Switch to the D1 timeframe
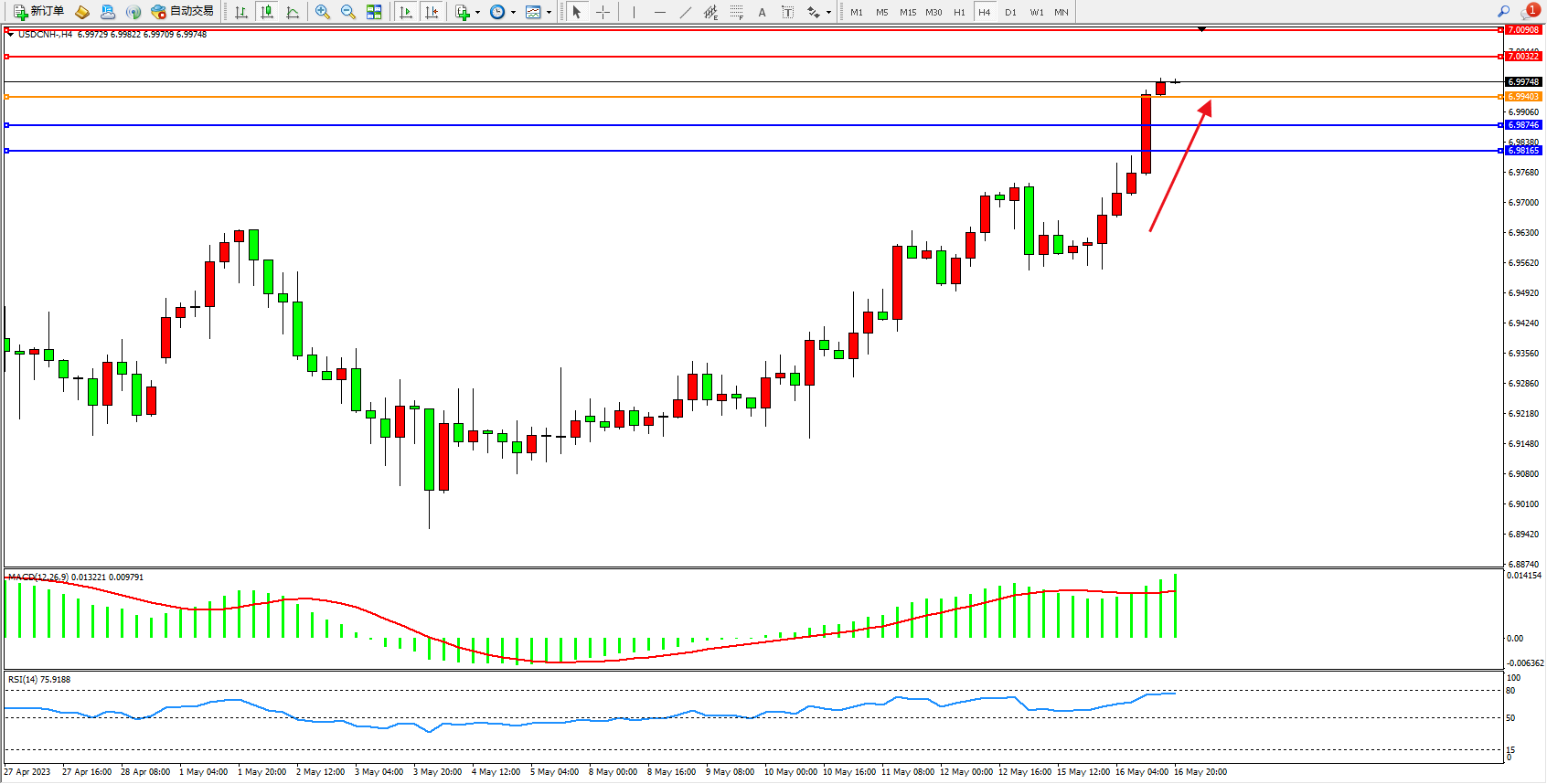Image resolution: width=1547 pixels, height=784 pixels. click(1010, 12)
